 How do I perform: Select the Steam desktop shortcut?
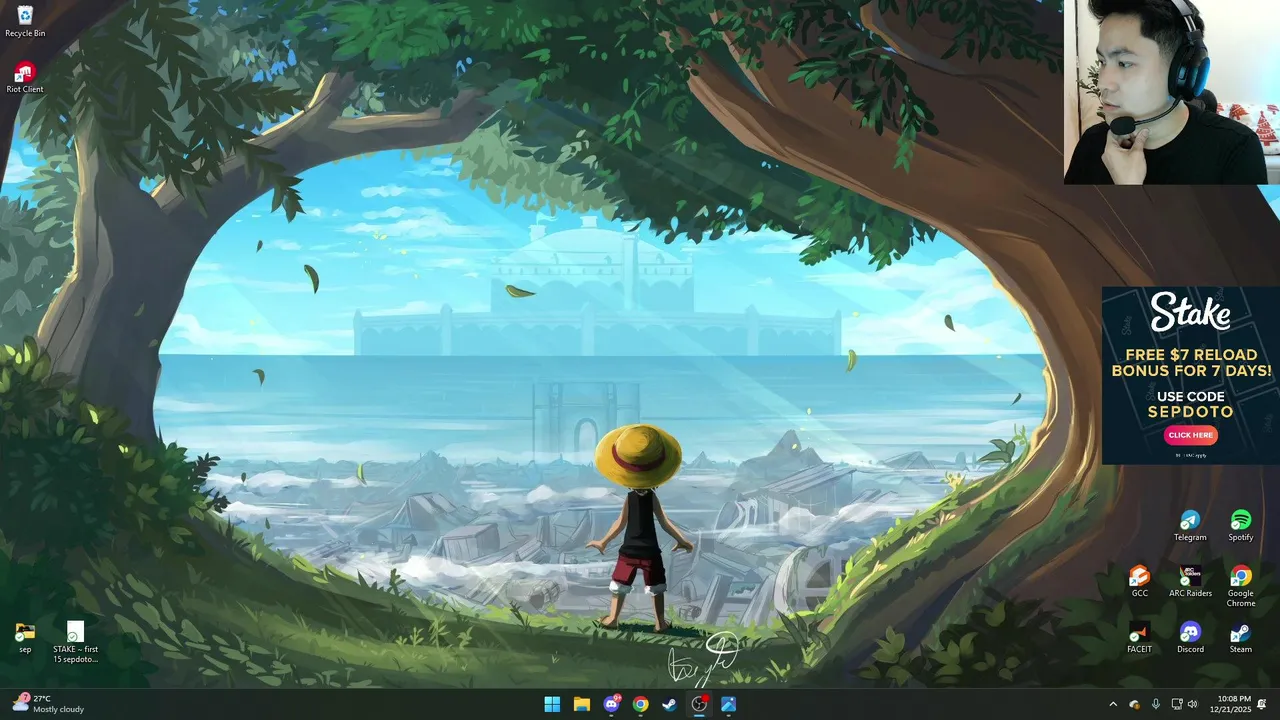coord(1241,637)
